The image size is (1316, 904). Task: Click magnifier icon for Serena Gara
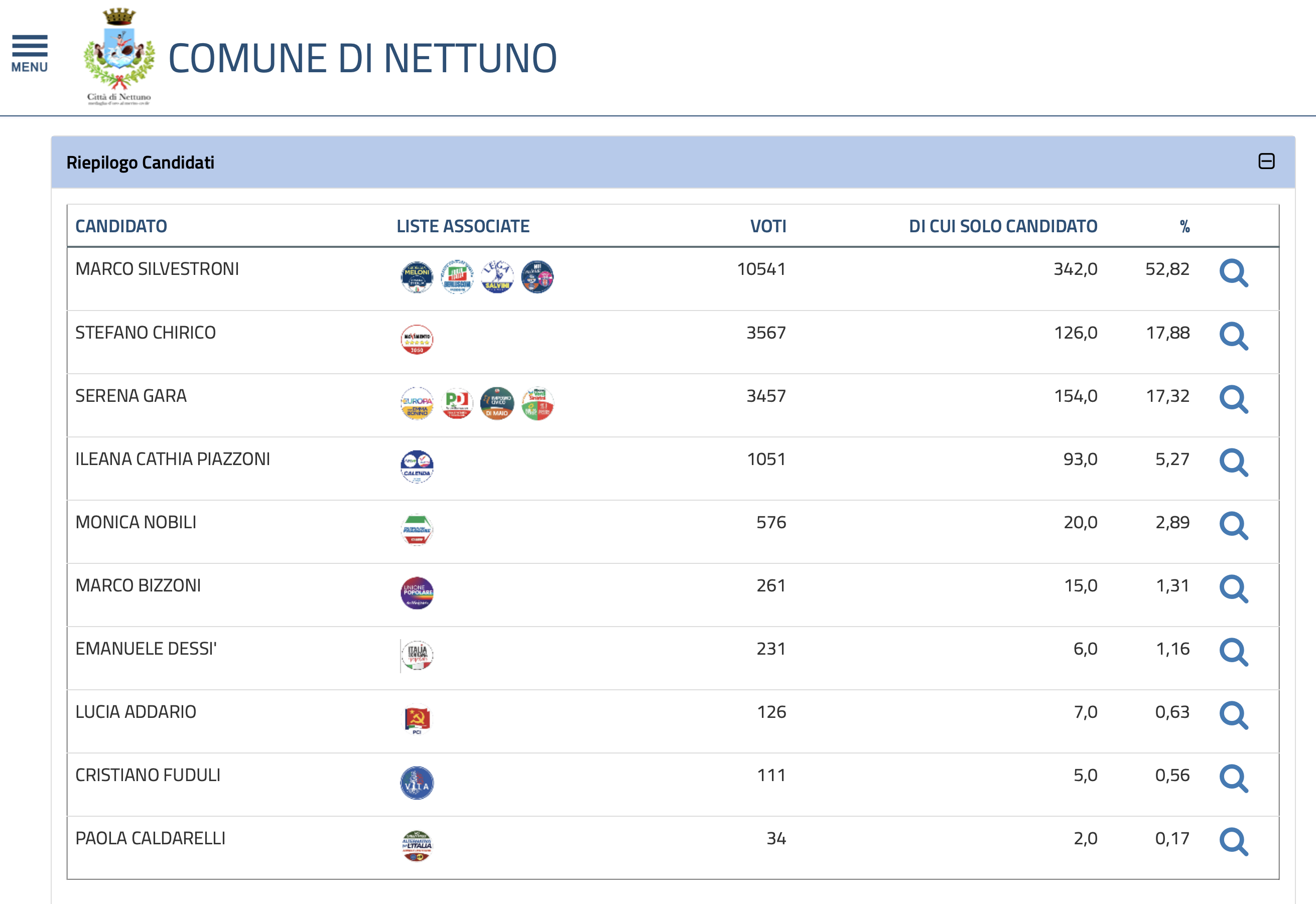click(1233, 400)
